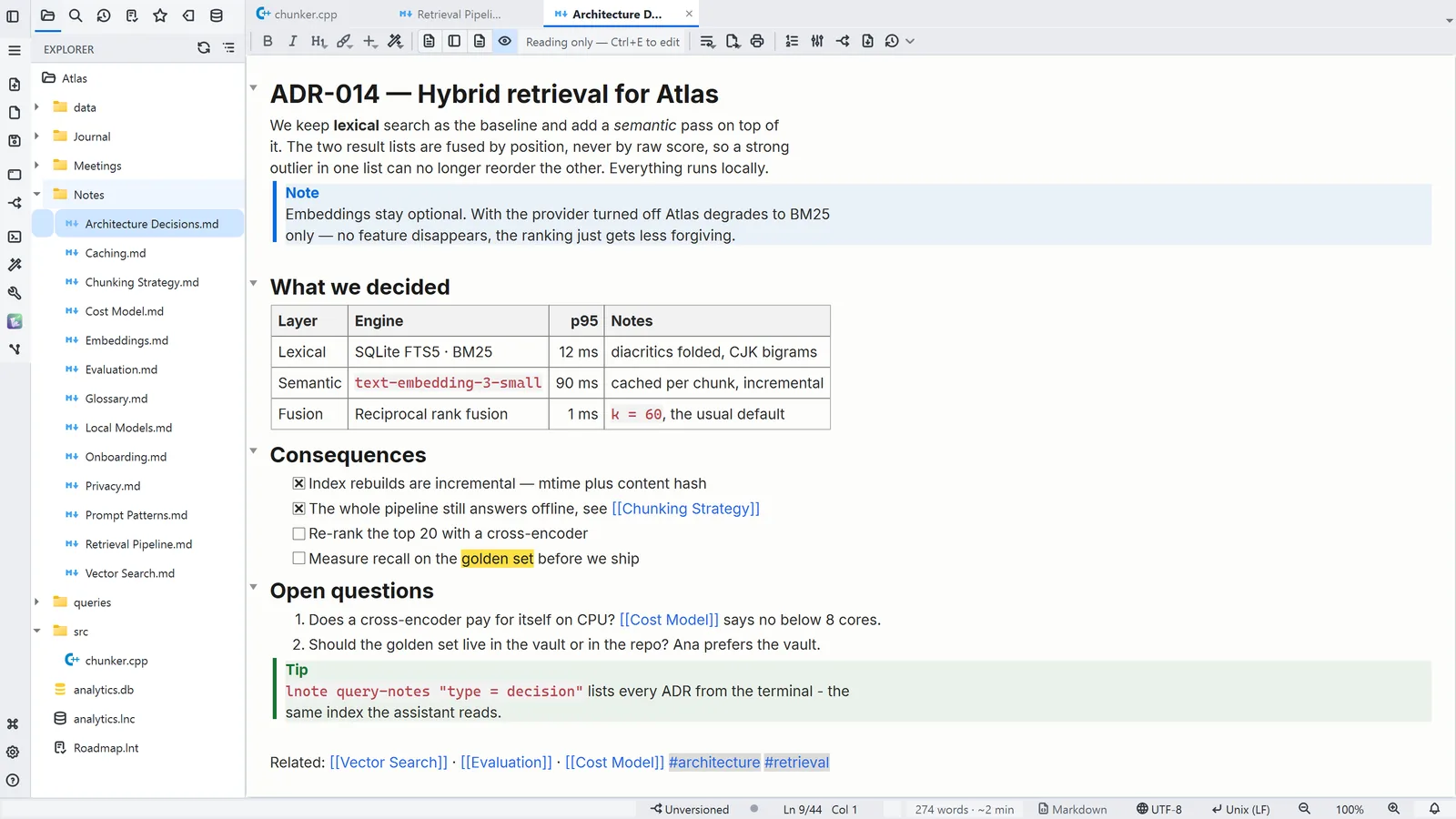Viewport: 1456px width, 819px height.
Task: Follow the [[Chunking Strategy]] link
Action: click(685, 509)
